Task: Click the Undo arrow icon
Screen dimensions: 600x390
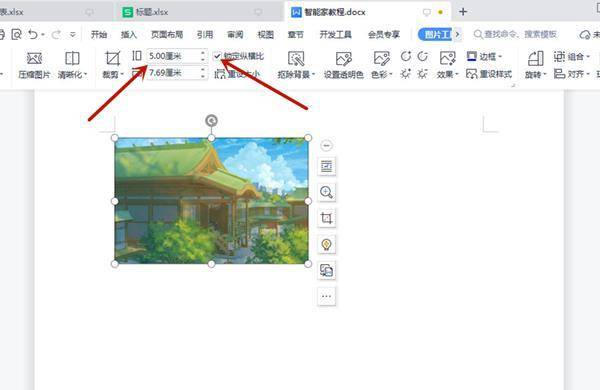Action: tap(33, 34)
